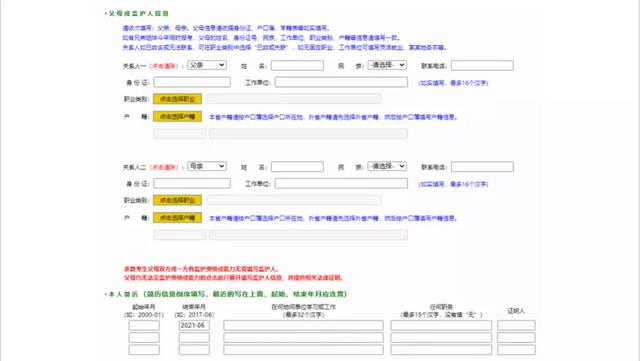640x361 pixels.
Task: Click 点击选择户籍 button for 关系人一
Action: (178, 116)
